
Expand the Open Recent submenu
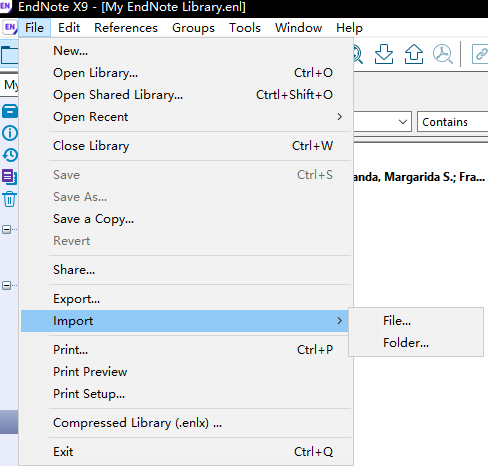pyautogui.click(x=201, y=117)
